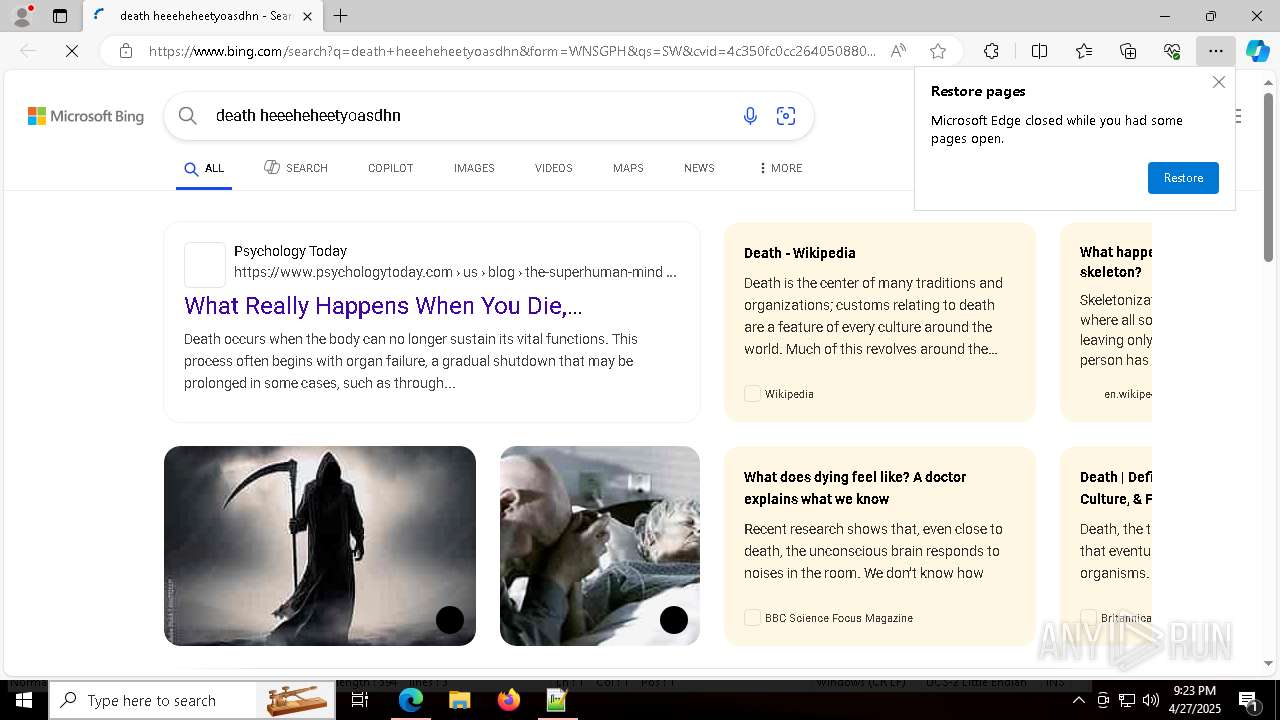Go to Microsoft Bing home logo

[x=86, y=116]
